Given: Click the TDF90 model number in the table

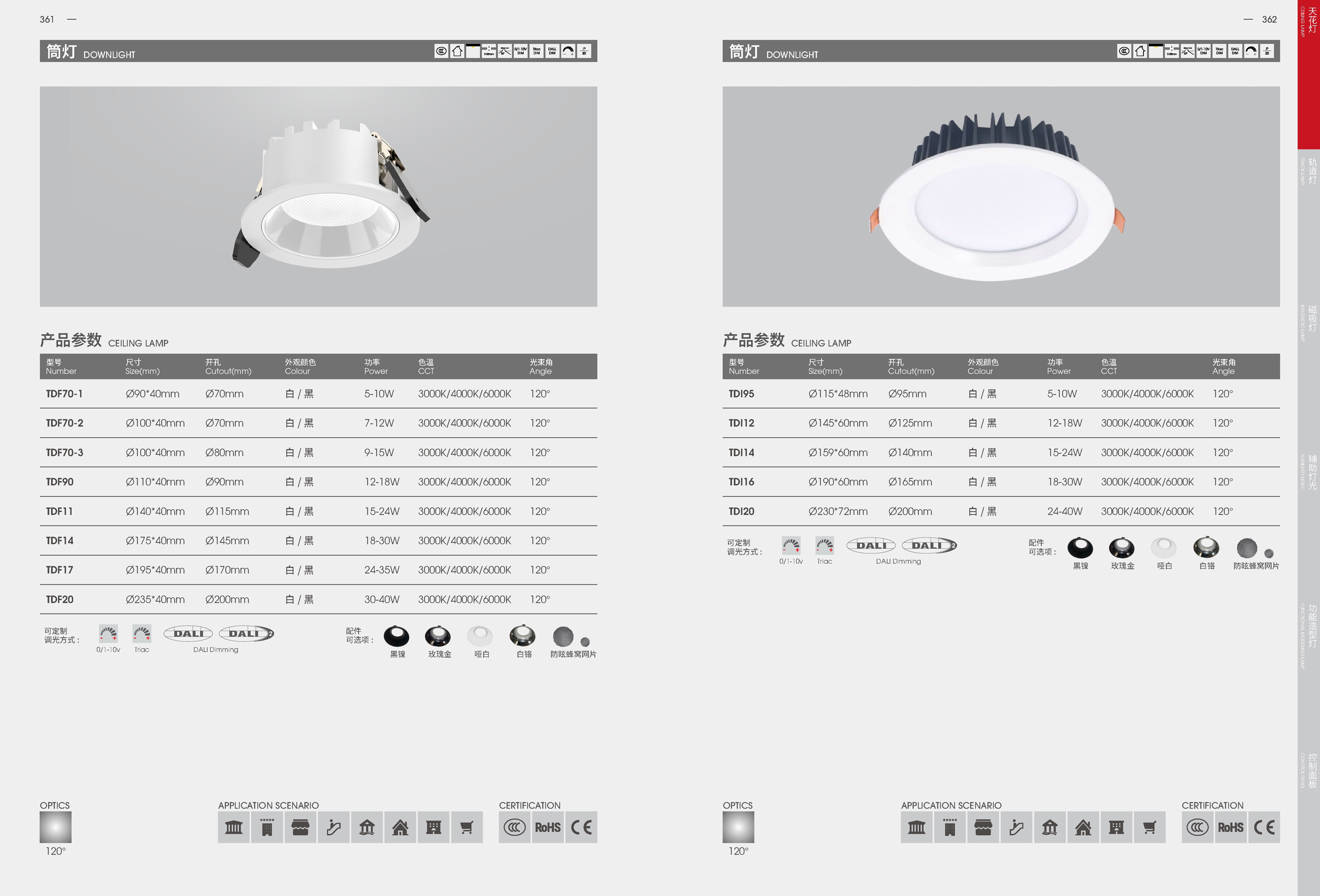Looking at the screenshot, I should (60, 482).
